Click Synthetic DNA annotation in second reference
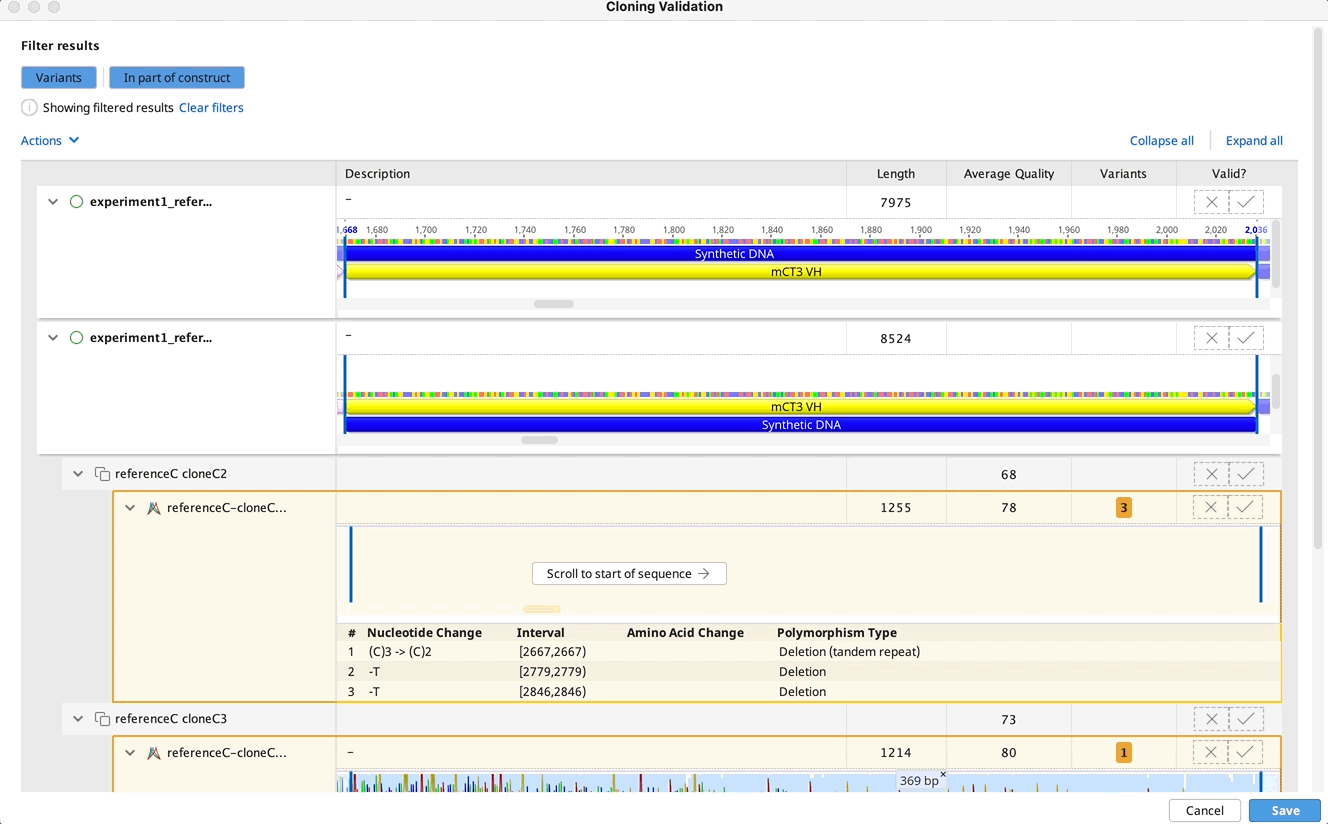Viewport: 1328px width, 824px height. (800, 425)
